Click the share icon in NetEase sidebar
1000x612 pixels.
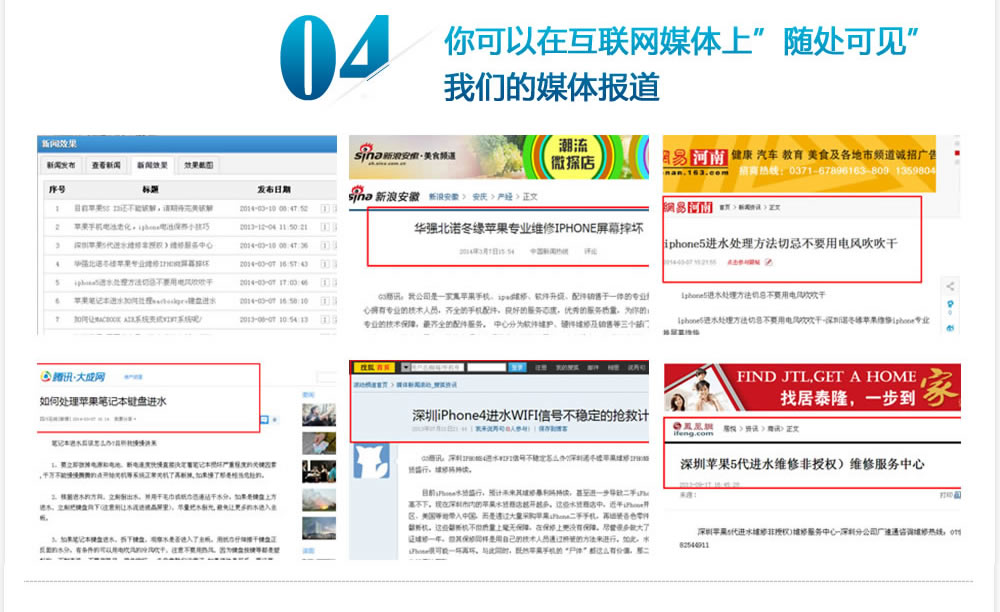point(951,287)
